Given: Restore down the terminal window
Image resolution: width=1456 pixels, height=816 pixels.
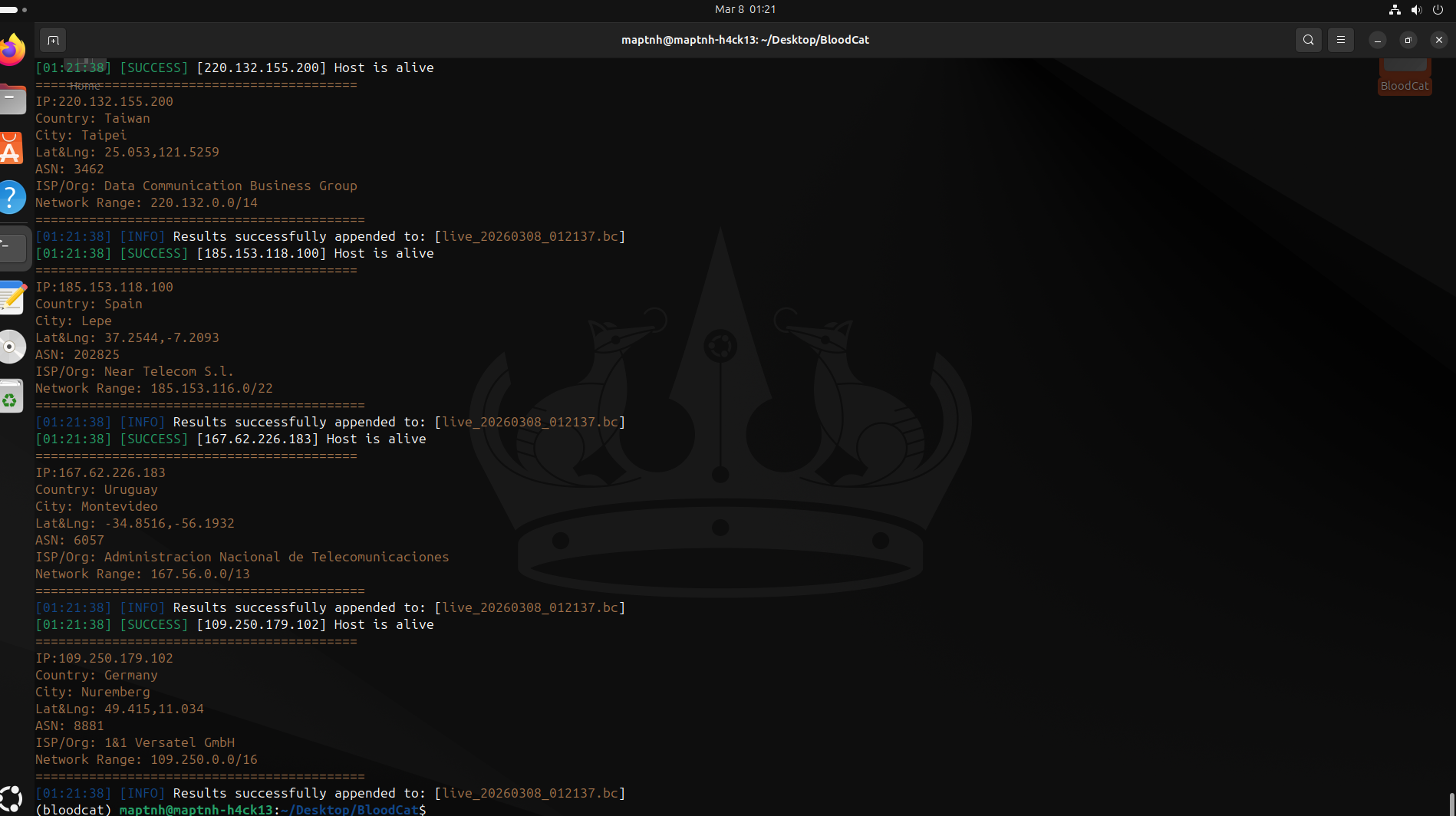Looking at the screenshot, I should [x=1408, y=40].
